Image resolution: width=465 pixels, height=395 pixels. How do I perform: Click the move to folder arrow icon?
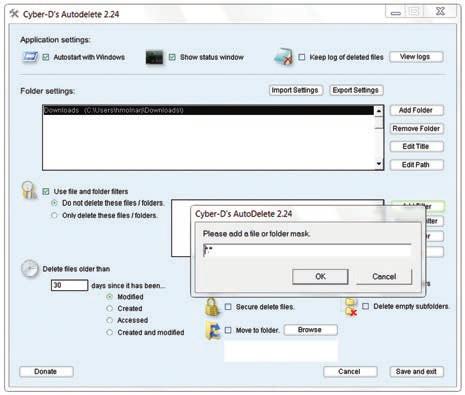213,330
